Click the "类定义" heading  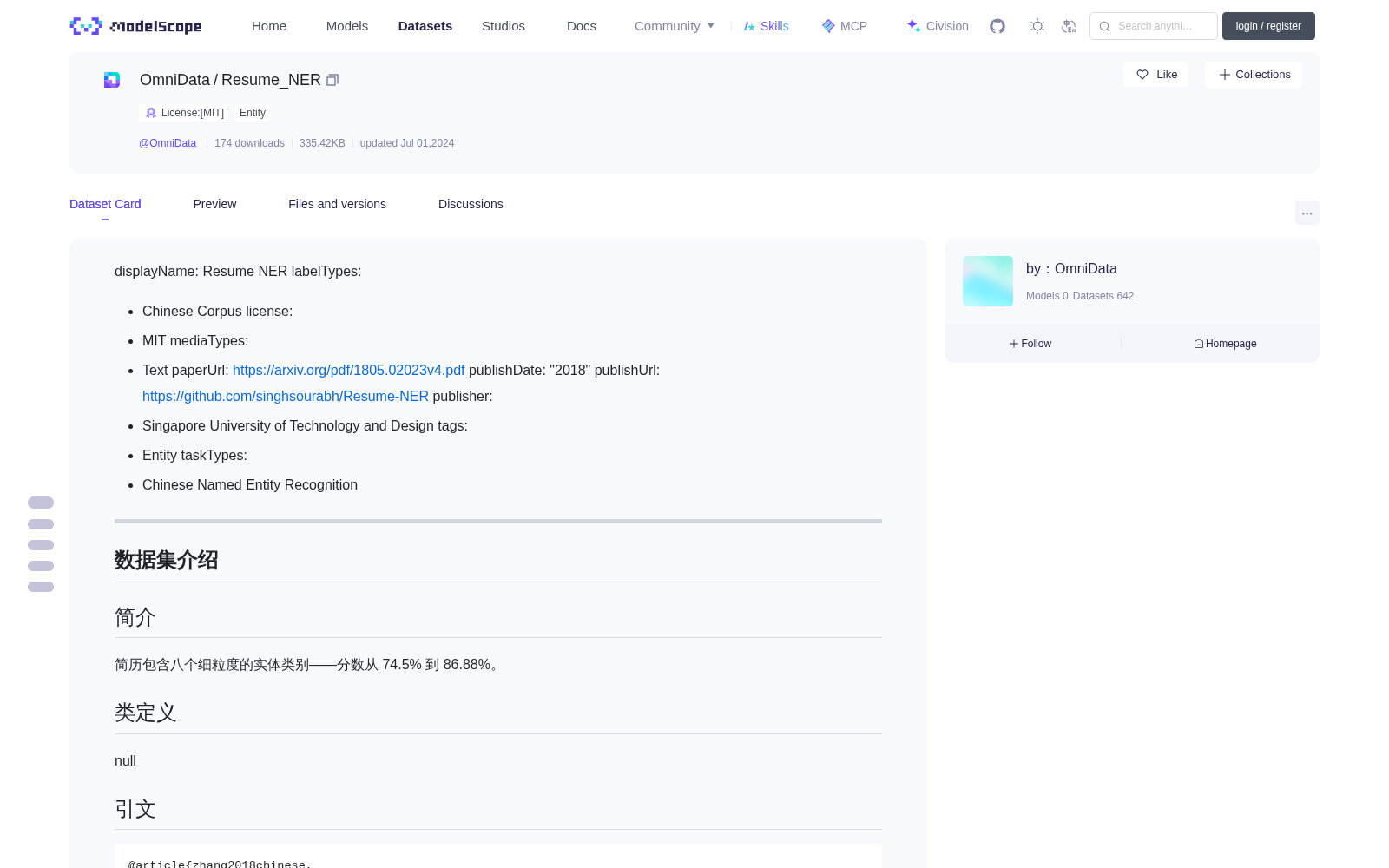tap(146, 713)
